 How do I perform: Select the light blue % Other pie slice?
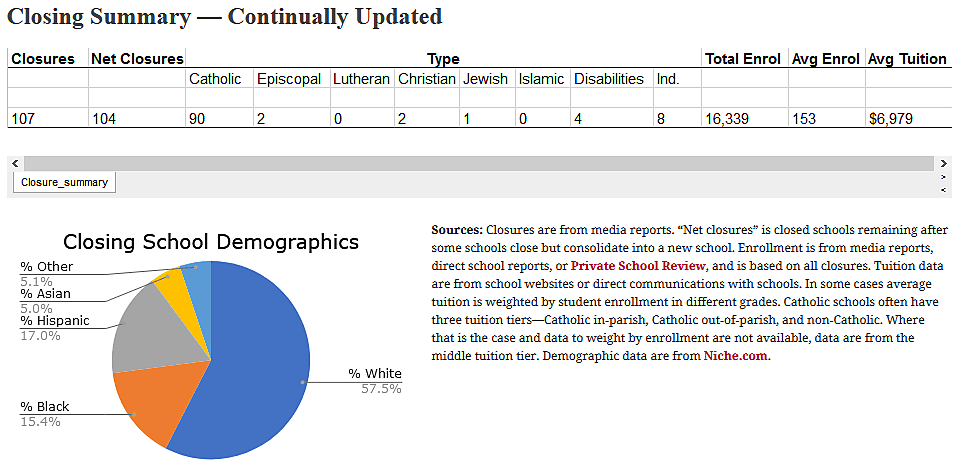pos(198,280)
